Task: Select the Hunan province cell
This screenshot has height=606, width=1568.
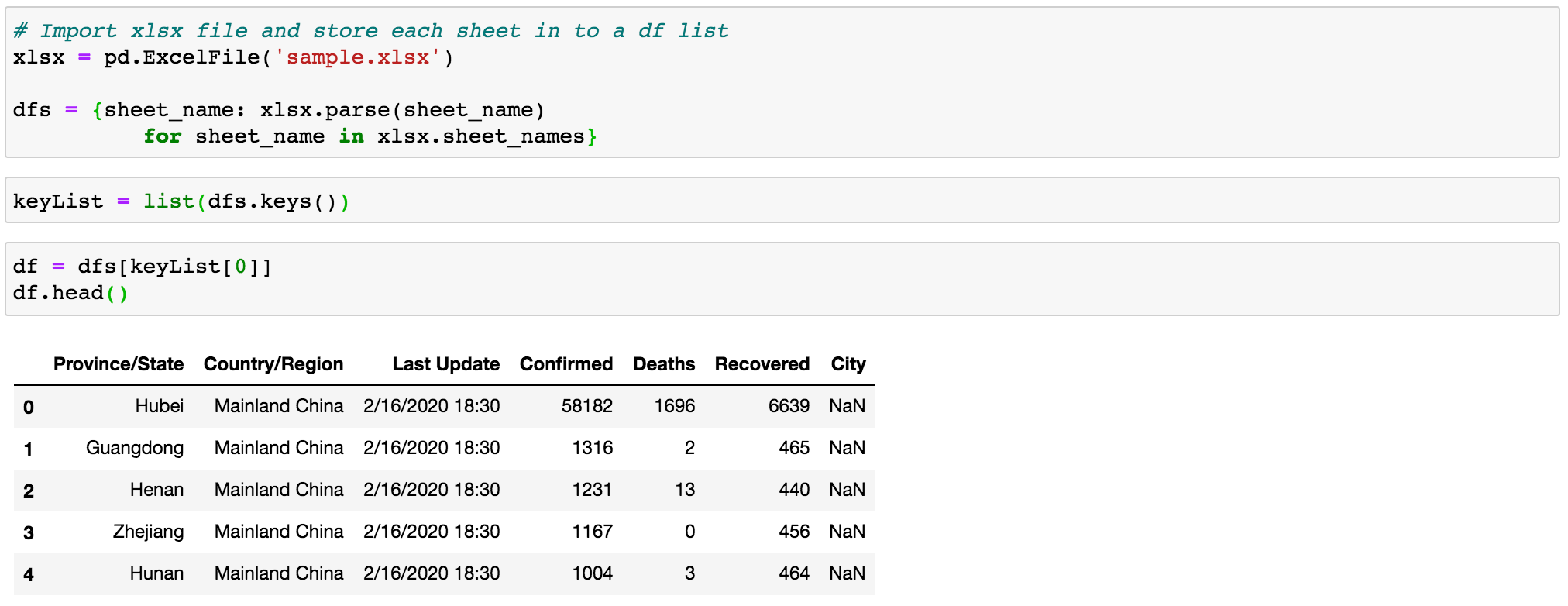Action: tap(156, 573)
